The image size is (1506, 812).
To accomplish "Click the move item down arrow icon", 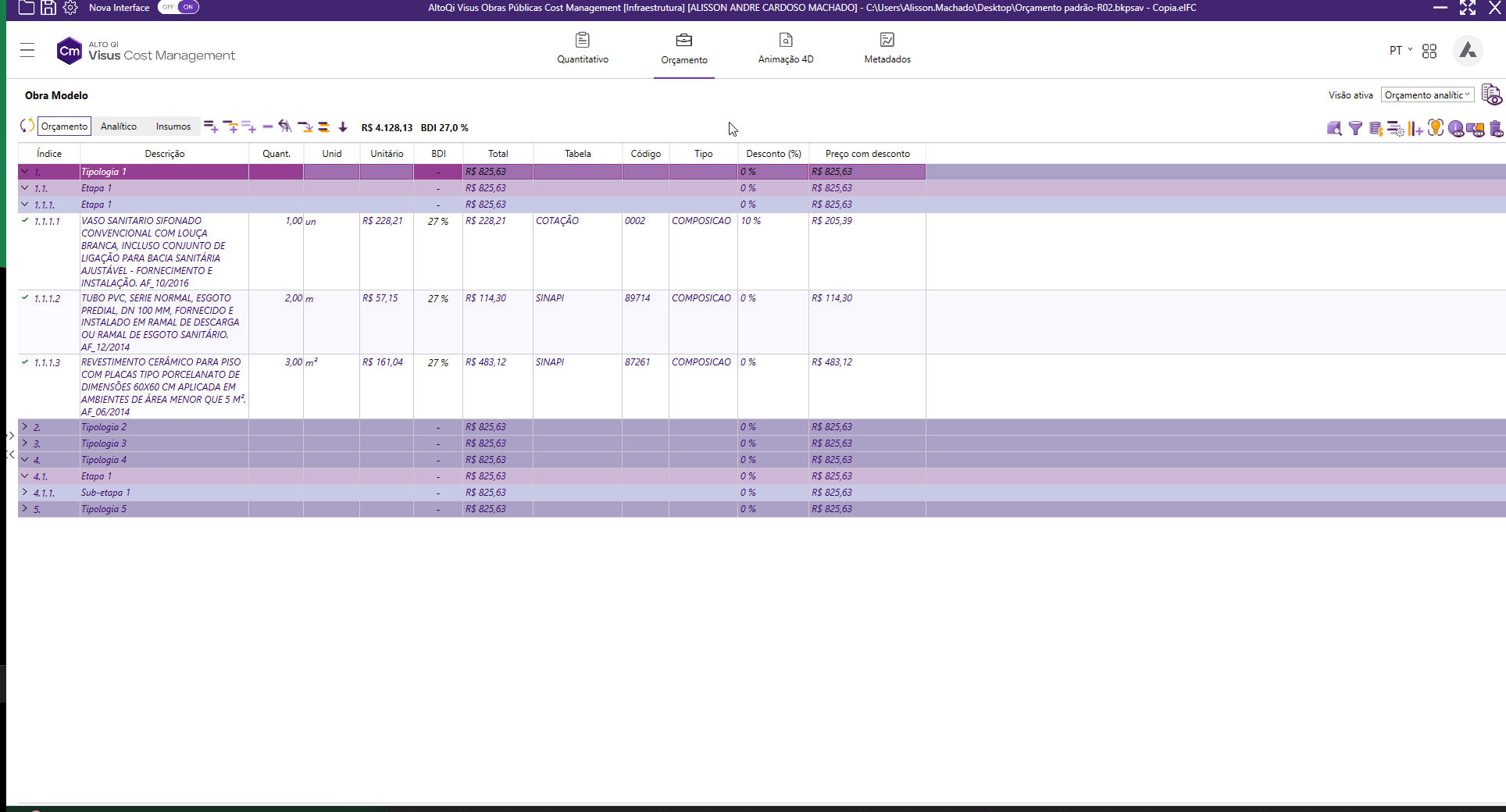I will [x=343, y=126].
